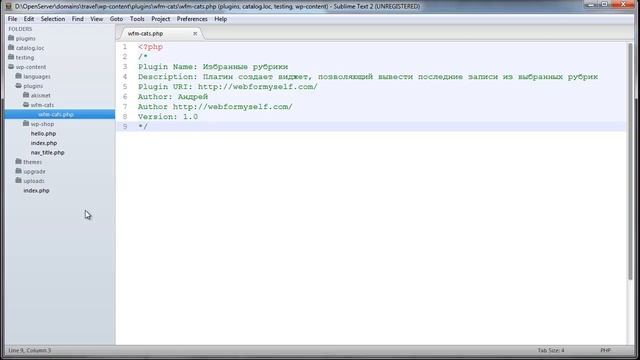The image size is (640, 360).
Task: Expand the akismet folder
Action: click(x=40, y=96)
